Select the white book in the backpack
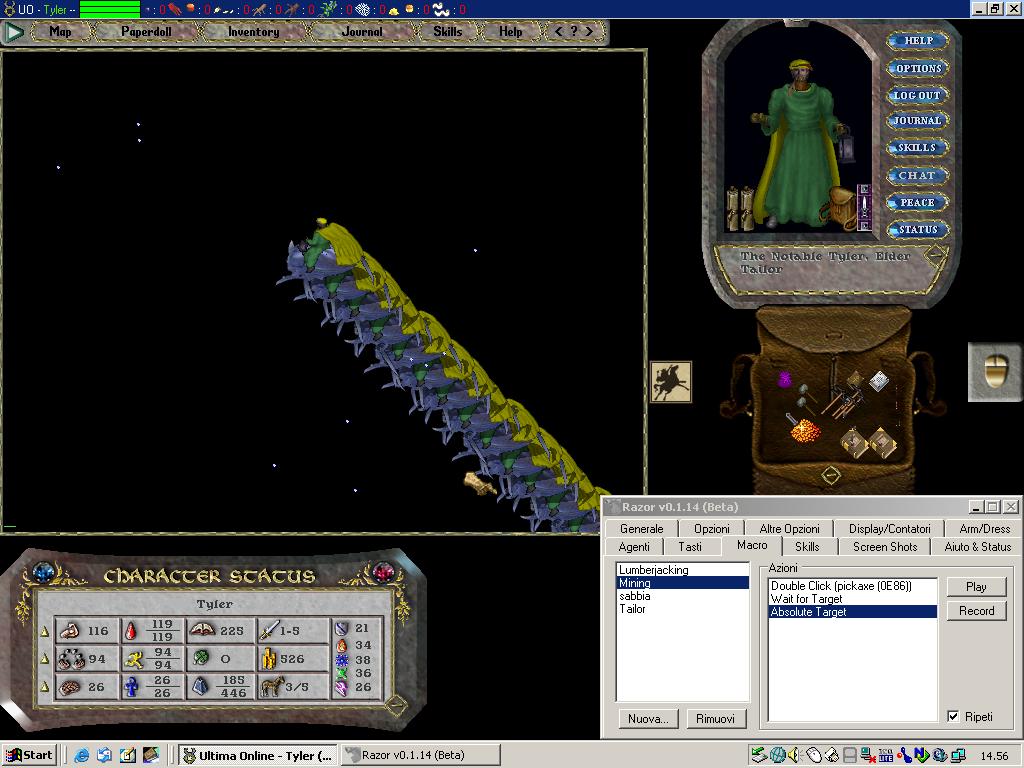Screen dimensions: 1024x768 pos(879,381)
